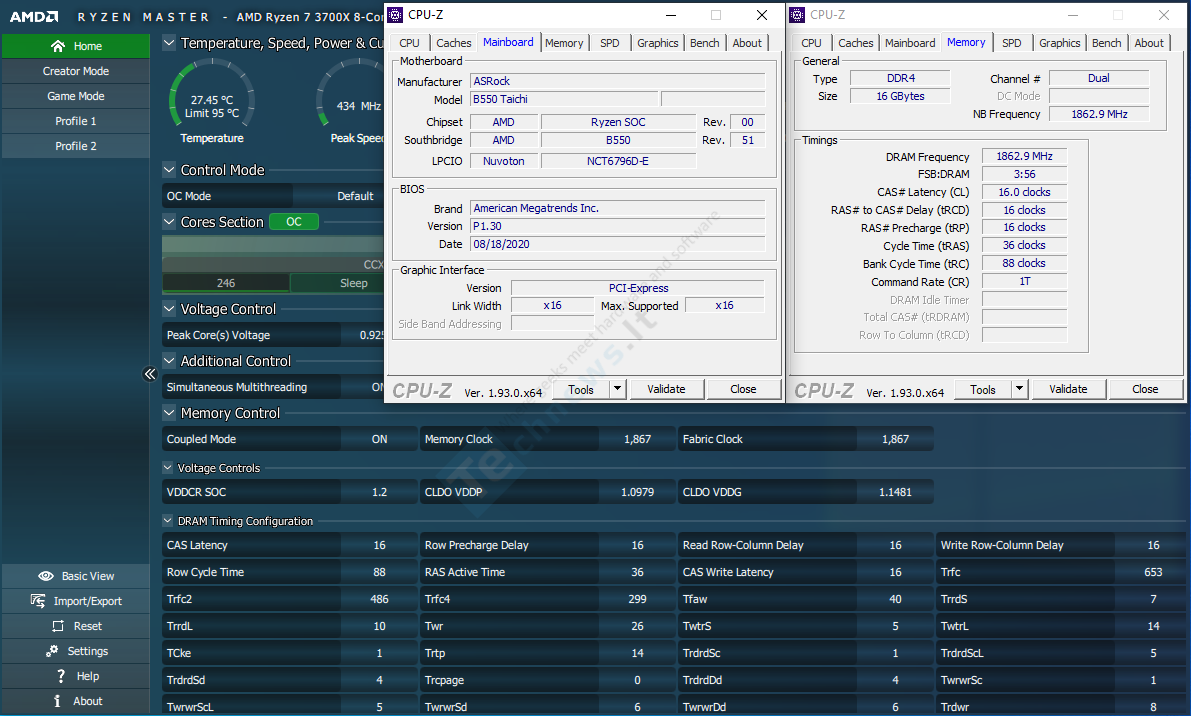The height and width of the screenshot is (716, 1191).
Task: Switch to Memory tab in Mainboard window
Action: coord(564,43)
